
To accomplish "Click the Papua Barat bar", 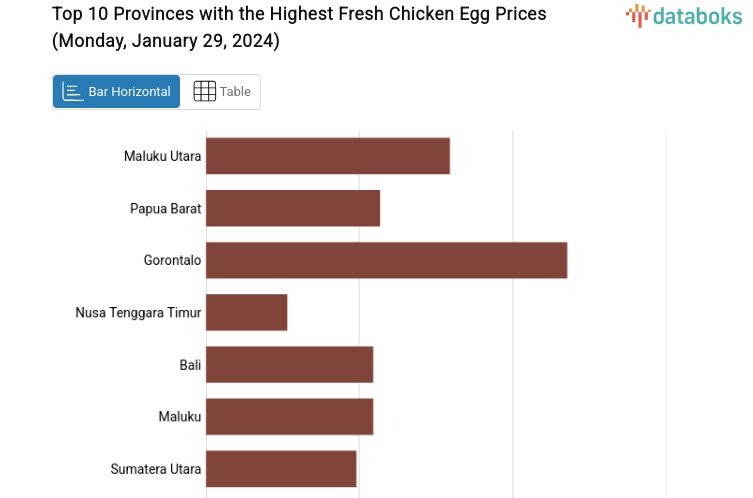I will coord(293,208).
